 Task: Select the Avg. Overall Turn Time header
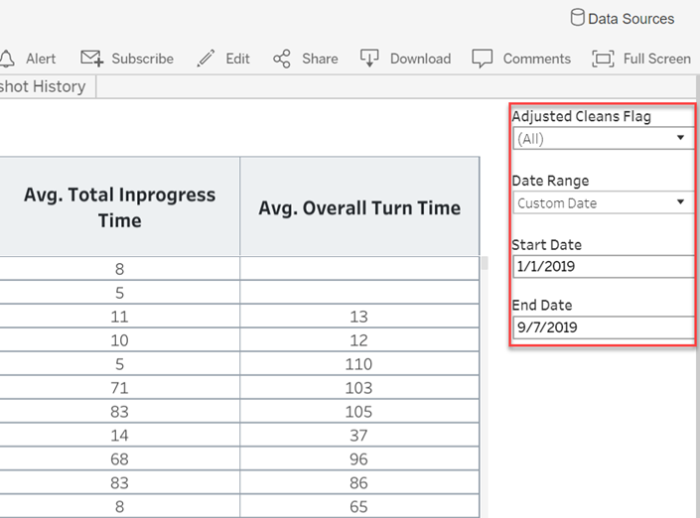pyautogui.click(x=360, y=207)
